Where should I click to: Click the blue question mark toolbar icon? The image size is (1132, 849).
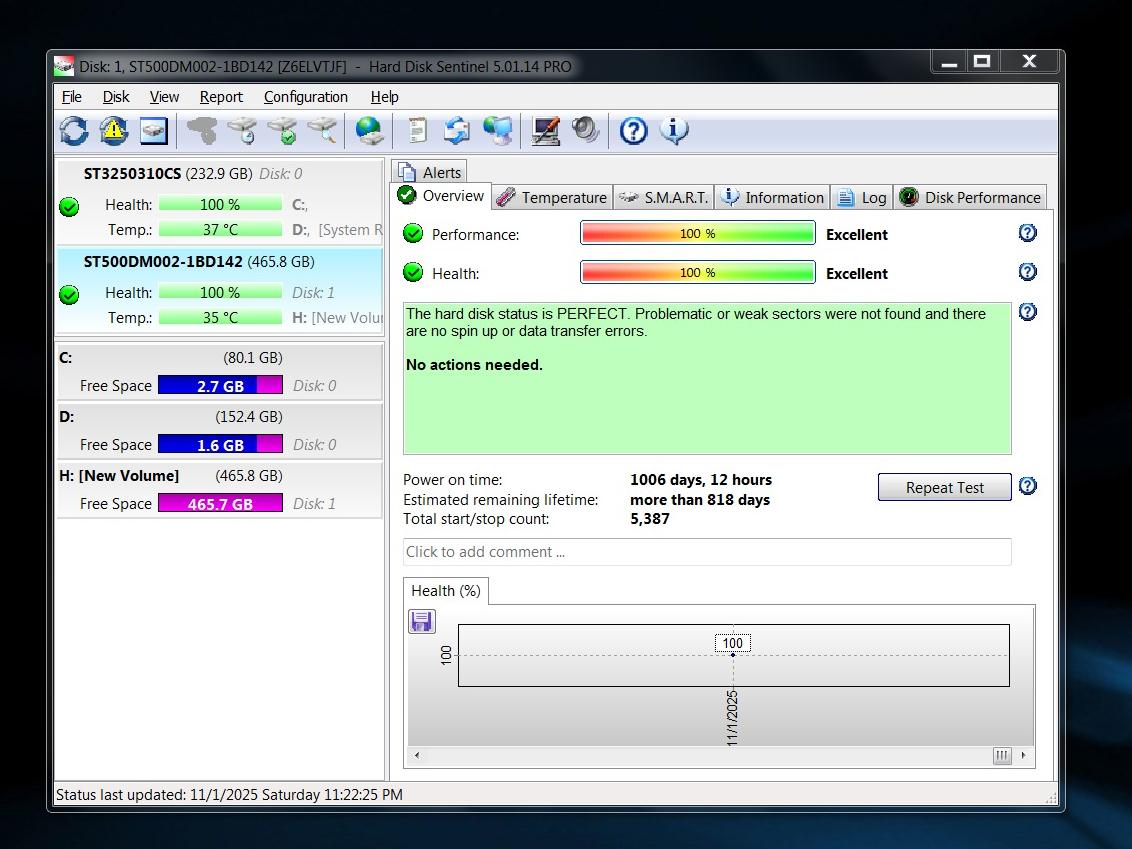[x=633, y=131]
